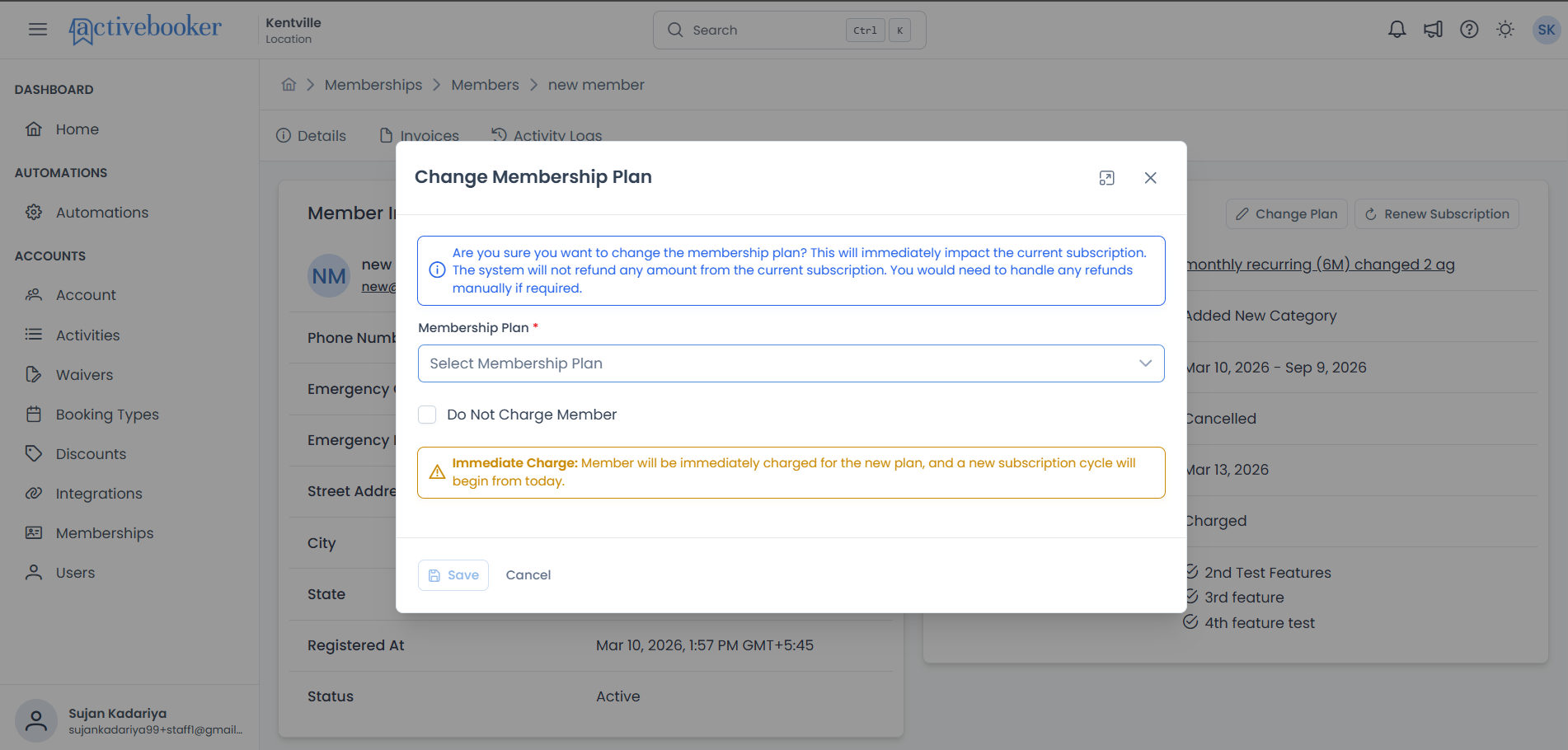The width and height of the screenshot is (1568, 750).
Task: Click the Home sidebar icon
Action: (34, 129)
